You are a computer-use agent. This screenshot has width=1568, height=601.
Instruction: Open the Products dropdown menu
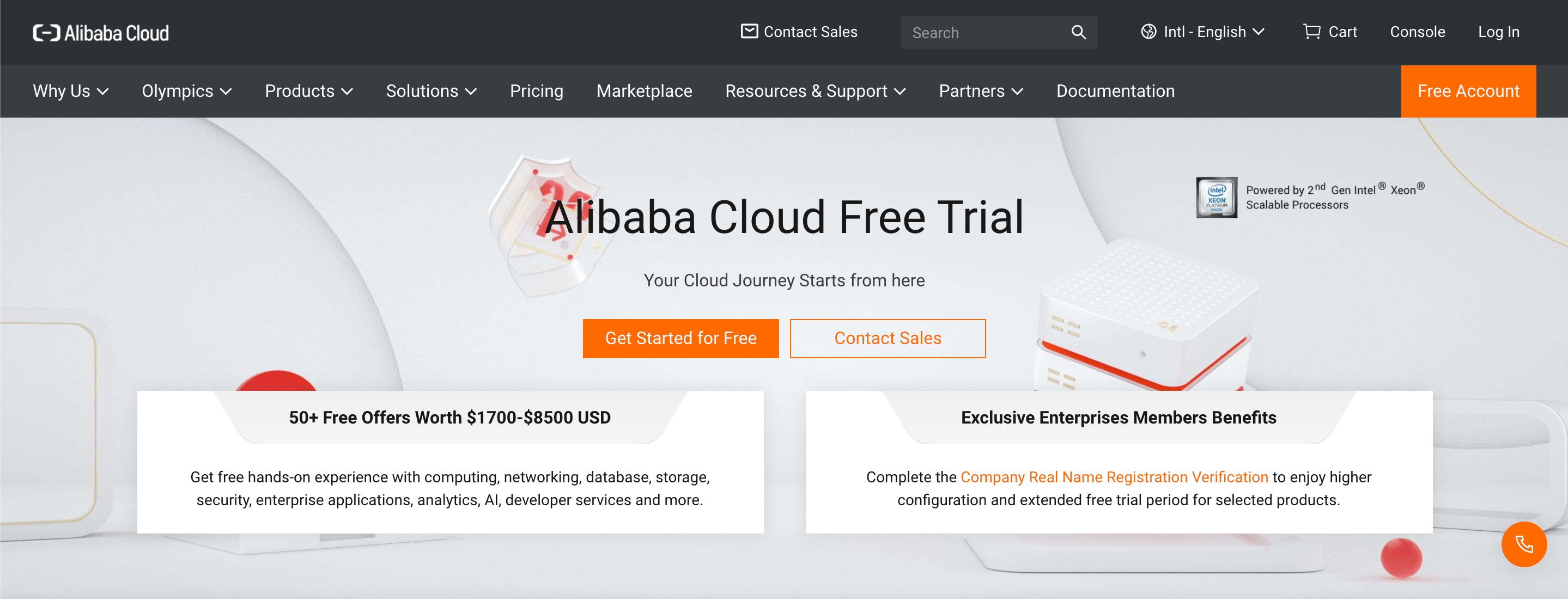(x=308, y=91)
